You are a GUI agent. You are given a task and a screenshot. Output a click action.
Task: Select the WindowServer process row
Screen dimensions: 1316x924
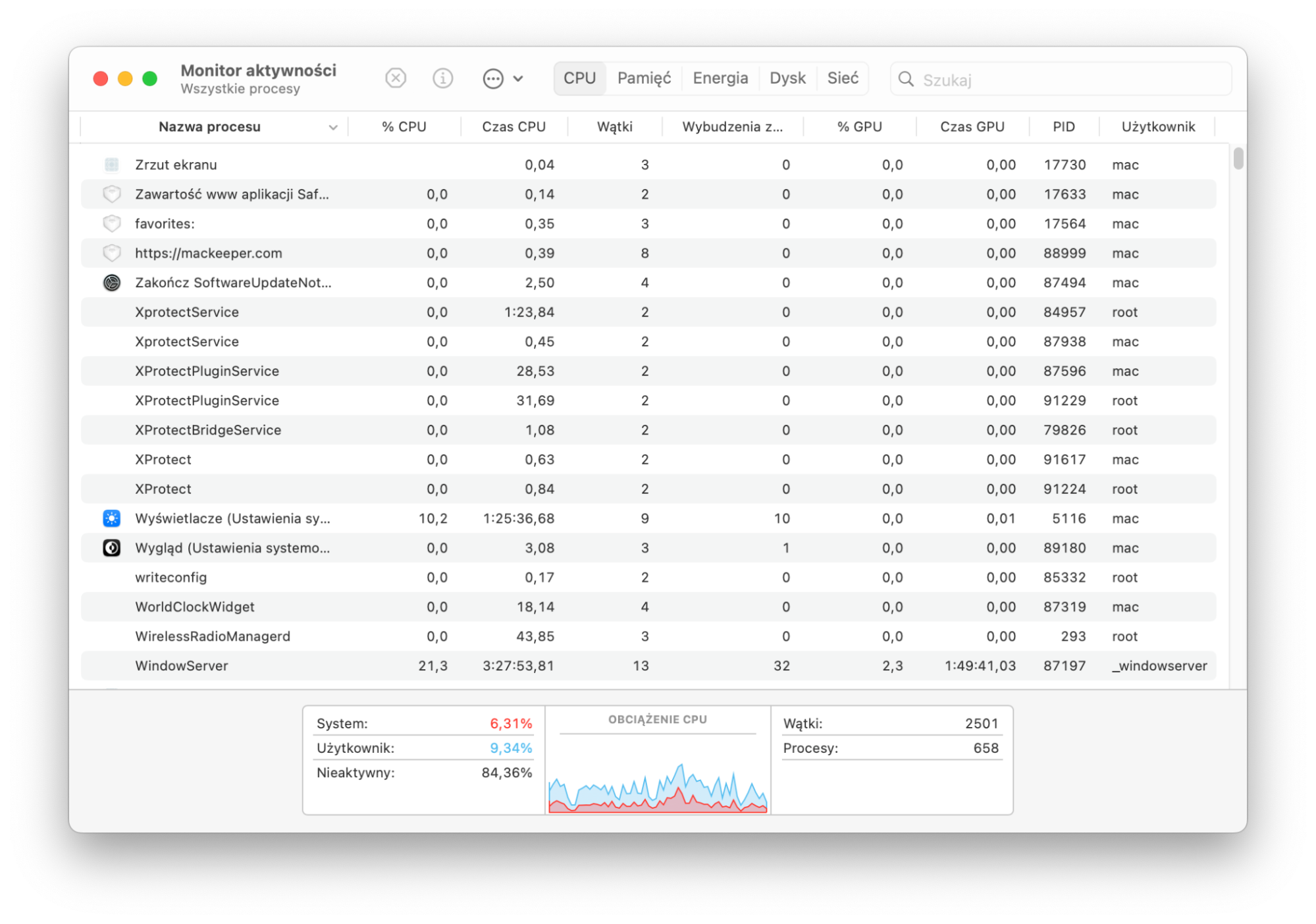point(648,666)
